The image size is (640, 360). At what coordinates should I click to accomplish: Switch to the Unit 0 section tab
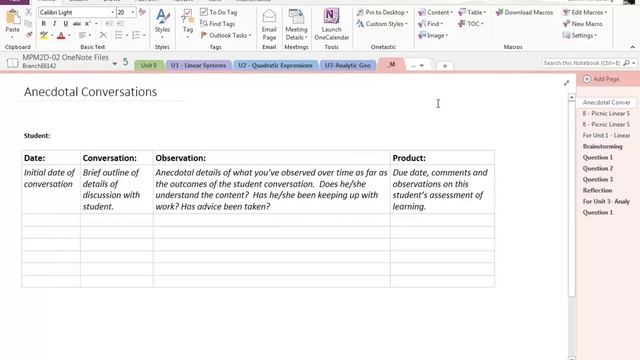(x=149, y=65)
